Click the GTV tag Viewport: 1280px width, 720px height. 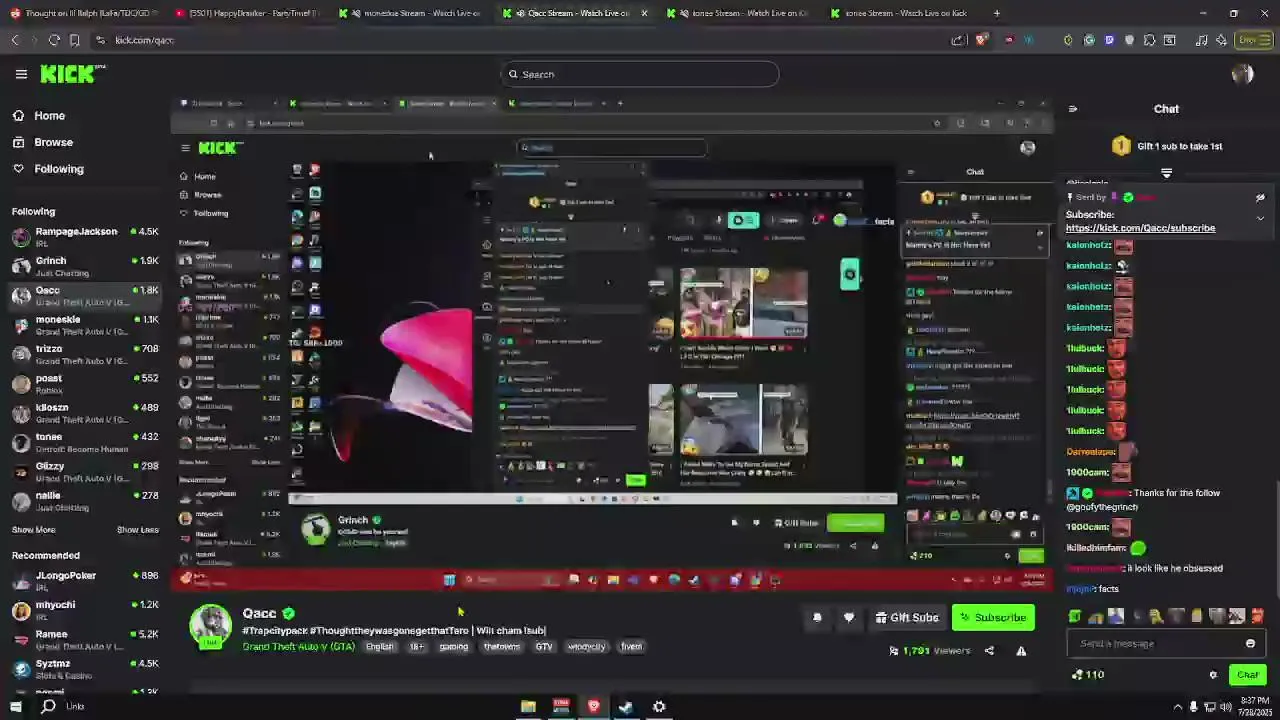544,647
